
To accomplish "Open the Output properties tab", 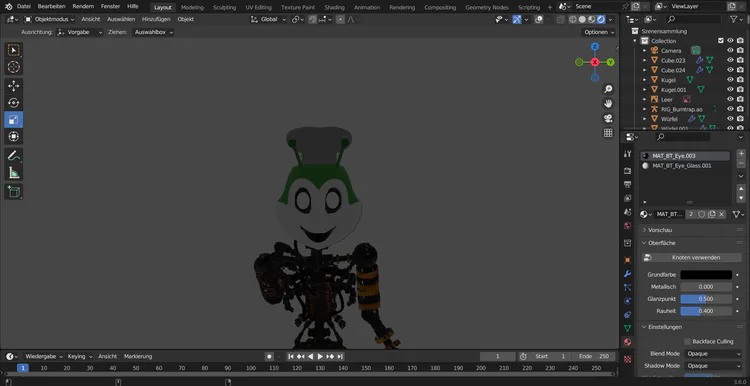I will 628,184.
